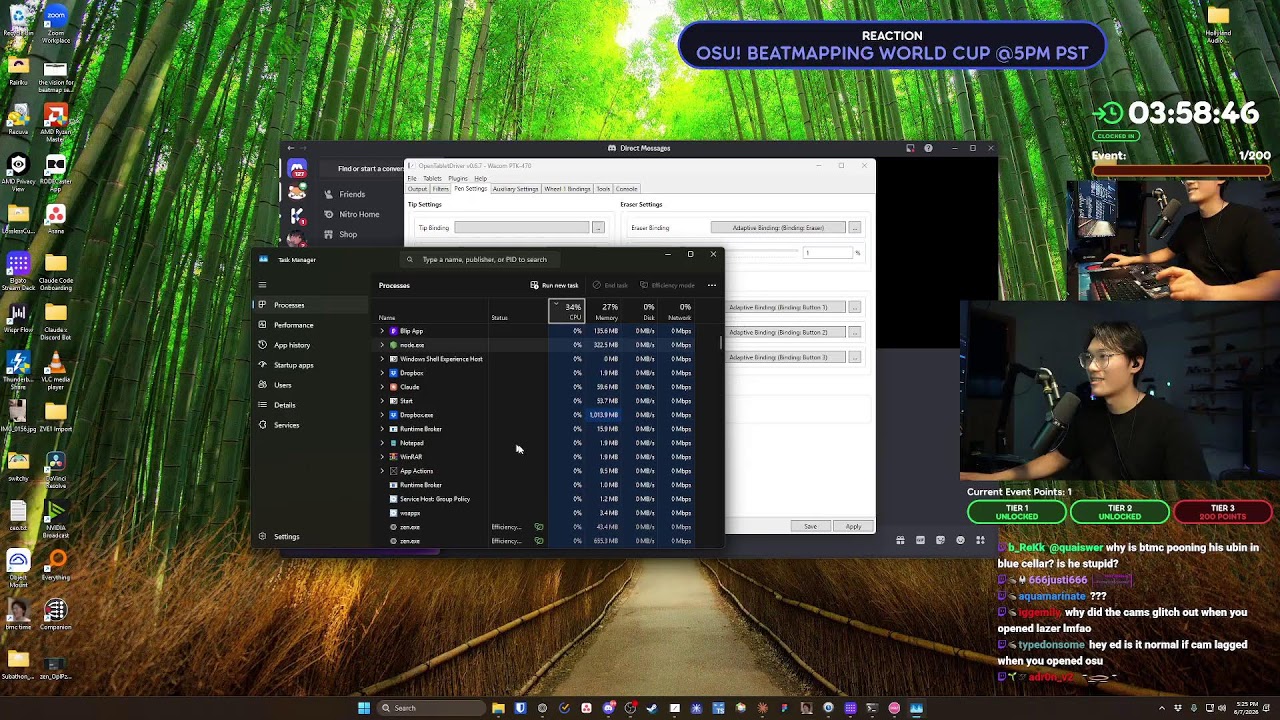Open the App history page in Task Manager
Image resolution: width=1280 pixels, height=720 pixels.
point(310,345)
